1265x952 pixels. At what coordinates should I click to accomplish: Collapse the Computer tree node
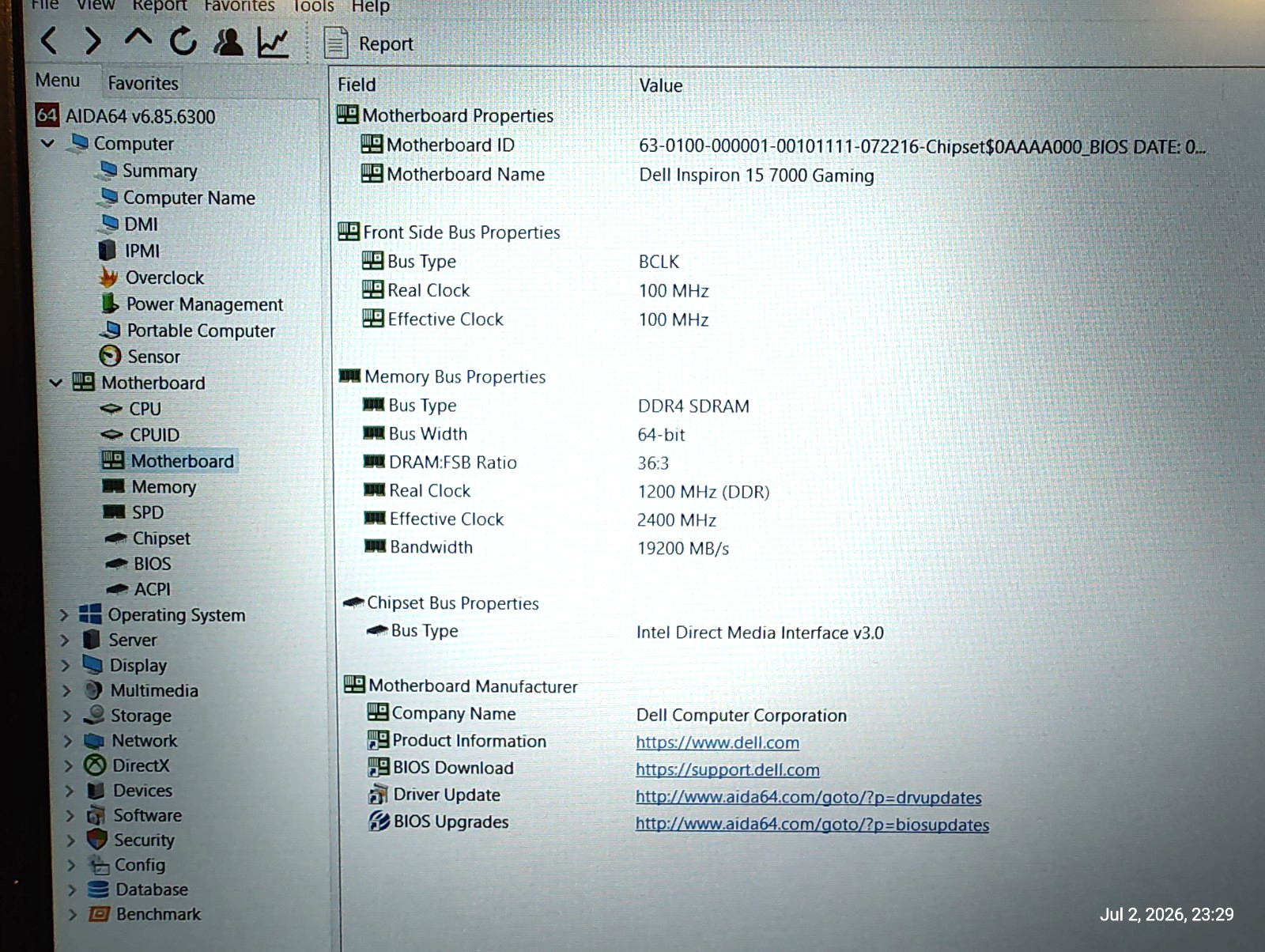[x=48, y=143]
